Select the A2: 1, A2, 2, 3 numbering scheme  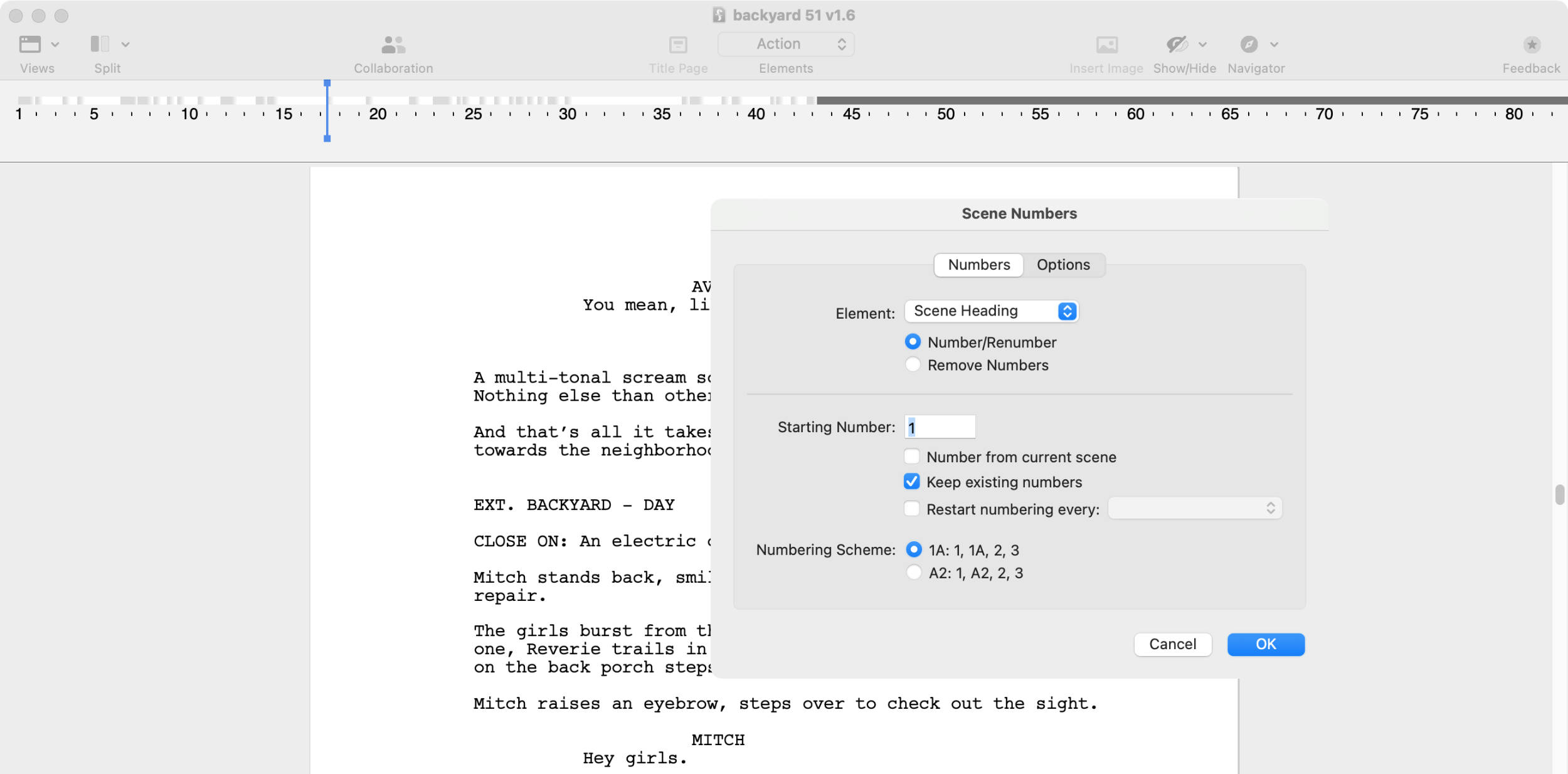913,572
